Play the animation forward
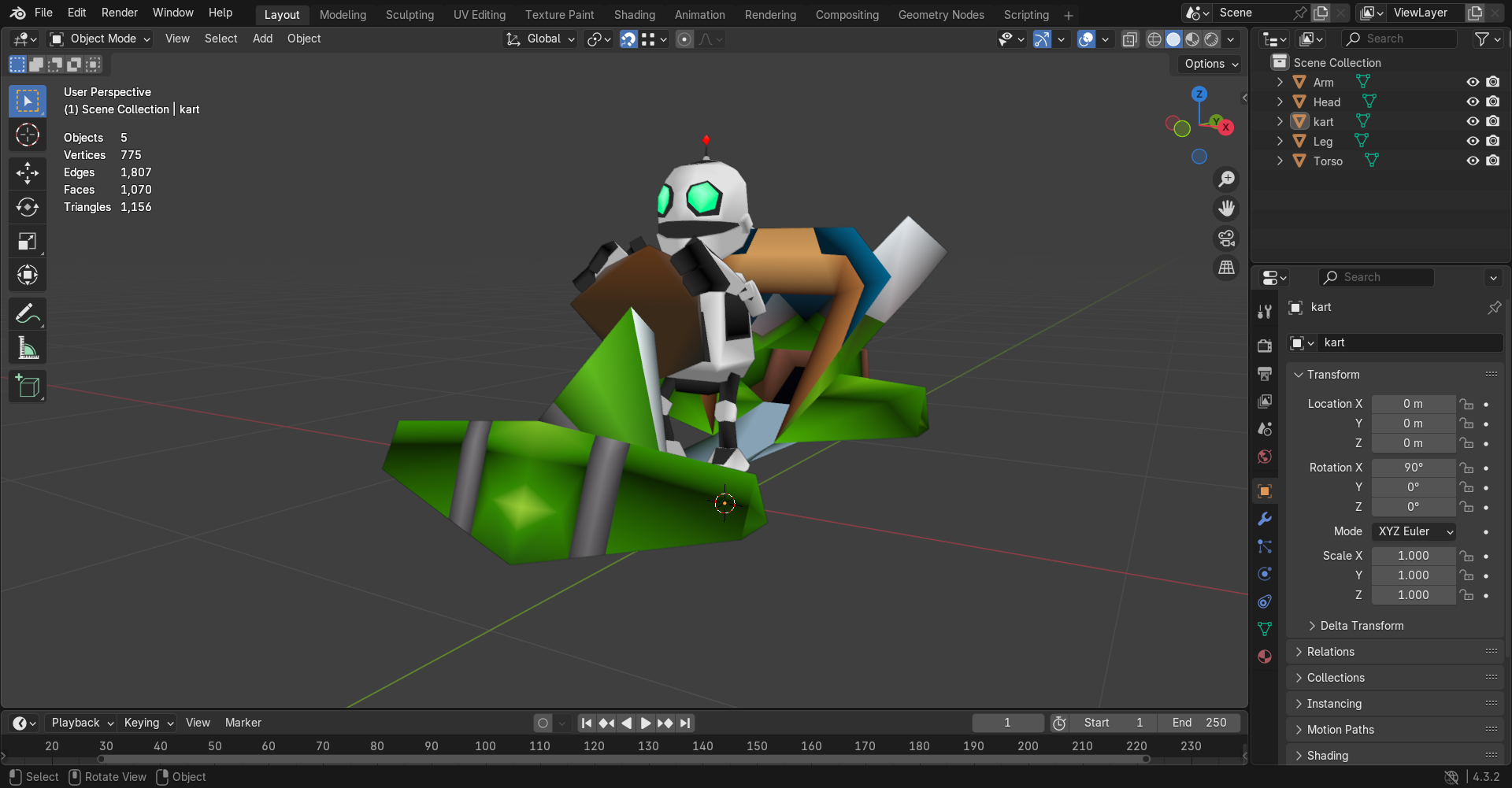This screenshot has width=1512, height=788. pos(645,723)
